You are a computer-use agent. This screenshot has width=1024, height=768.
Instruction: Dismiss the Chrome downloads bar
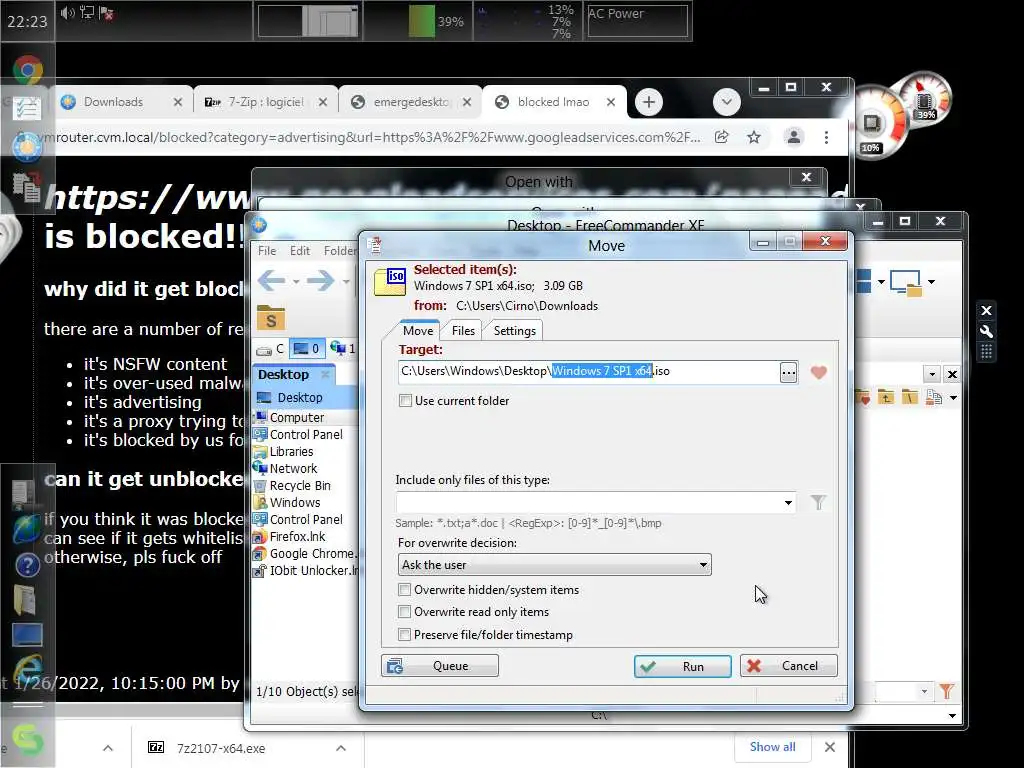[x=829, y=746]
